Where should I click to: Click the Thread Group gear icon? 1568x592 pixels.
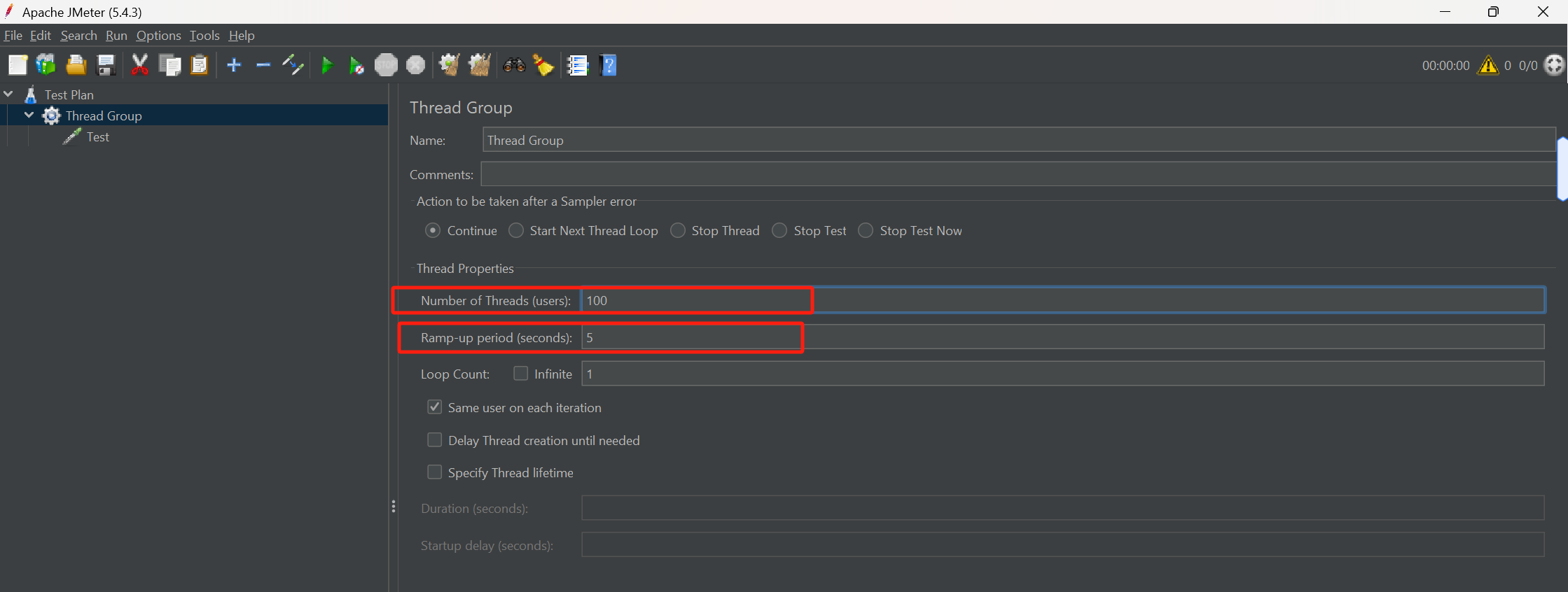52,115
